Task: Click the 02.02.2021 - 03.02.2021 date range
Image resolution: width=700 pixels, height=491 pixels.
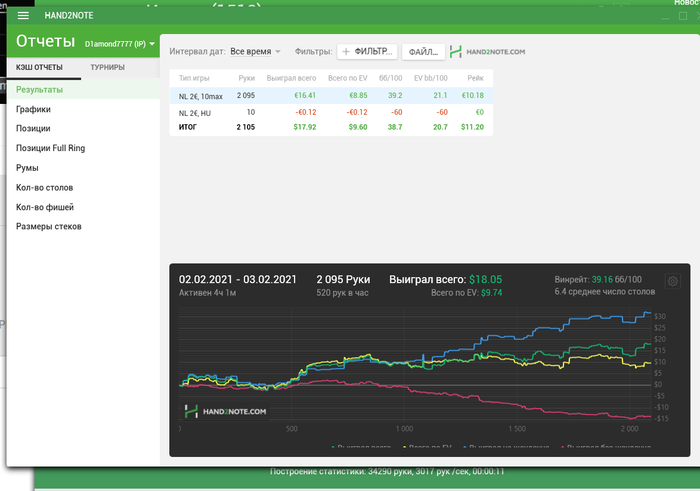Action: coord(238,279)
